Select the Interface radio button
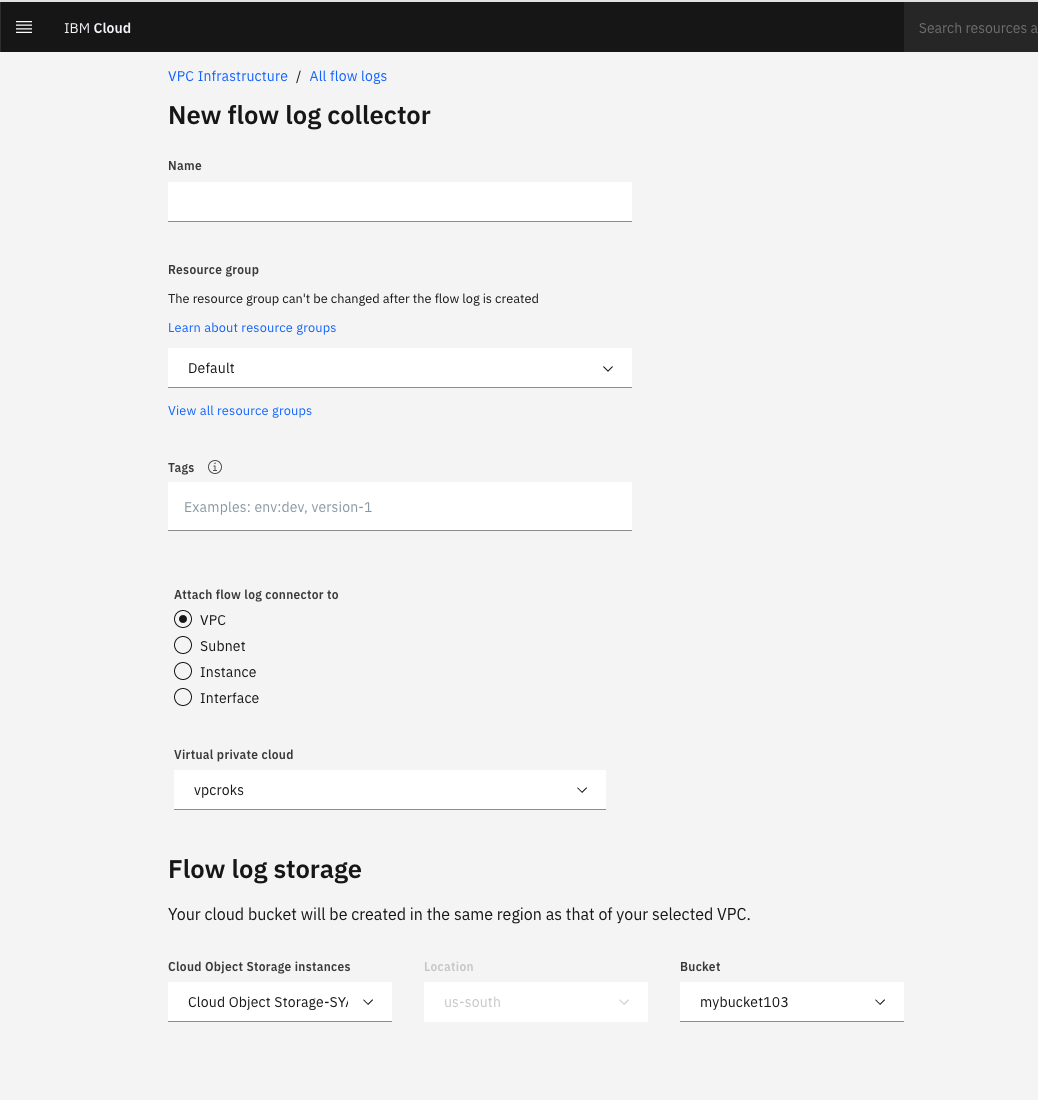Screen dimensions: 1038x1100 [183, 698]
